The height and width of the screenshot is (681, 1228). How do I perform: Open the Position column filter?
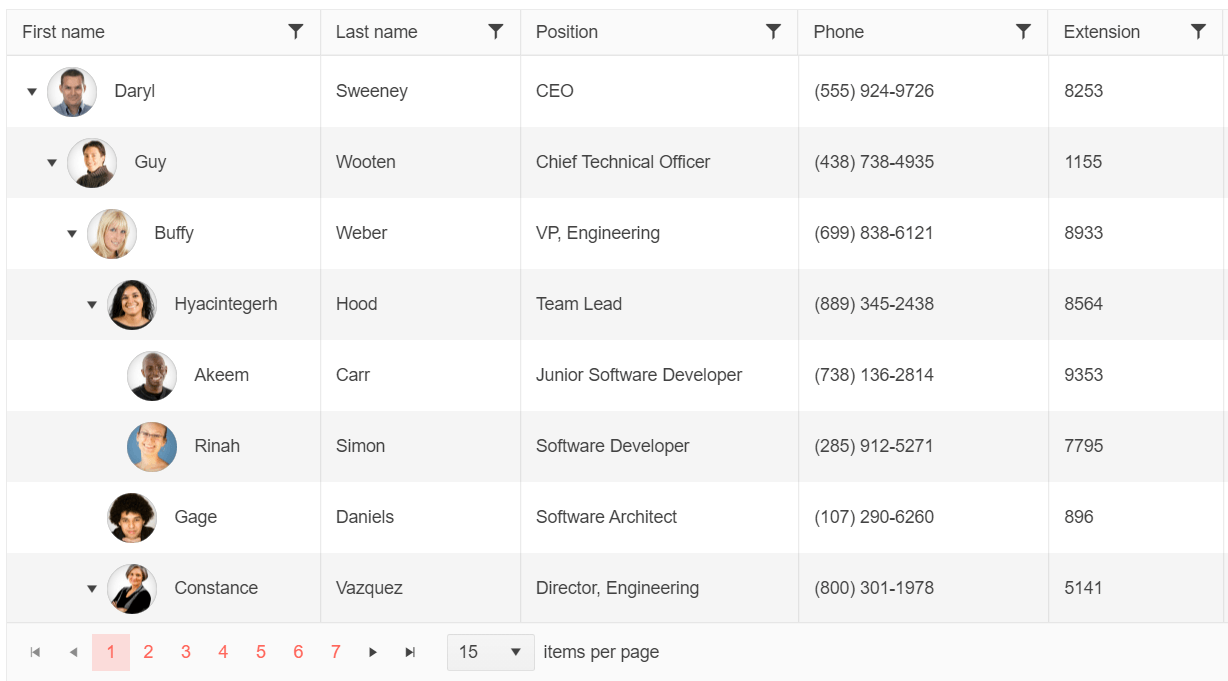[773, 31]
